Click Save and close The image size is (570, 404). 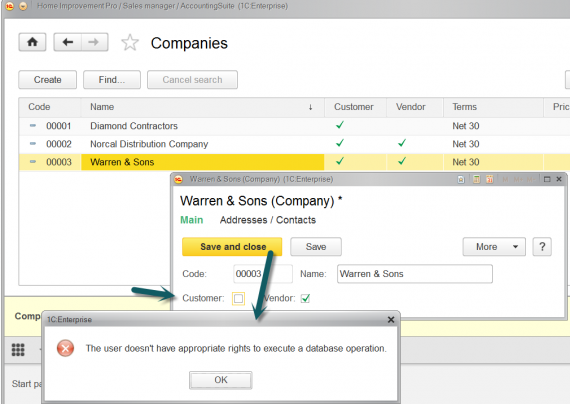pyautogui.click(x=232, y=247)
